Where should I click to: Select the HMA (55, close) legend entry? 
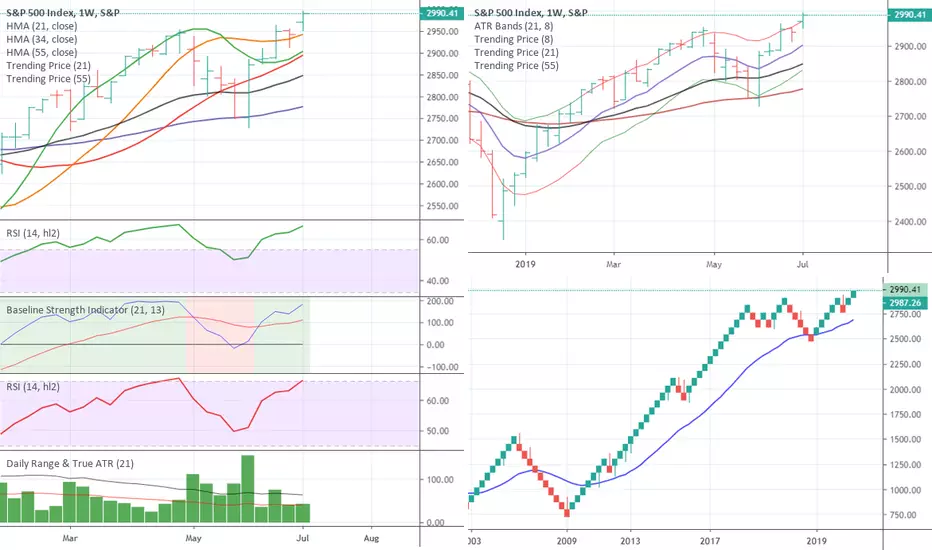42,52
